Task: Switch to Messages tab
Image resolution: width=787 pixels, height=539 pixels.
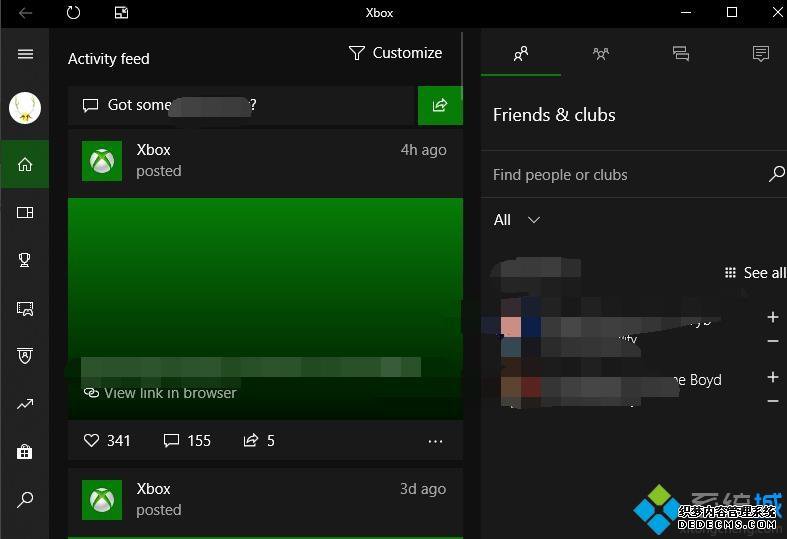Action: coord(681,53)
